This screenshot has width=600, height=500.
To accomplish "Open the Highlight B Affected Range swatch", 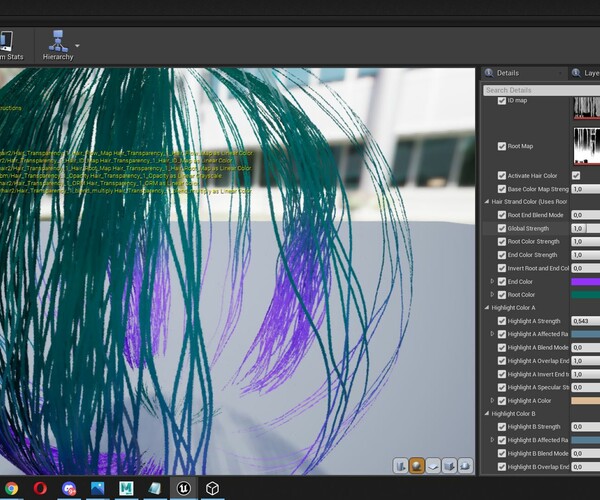I will pos(585,440).
